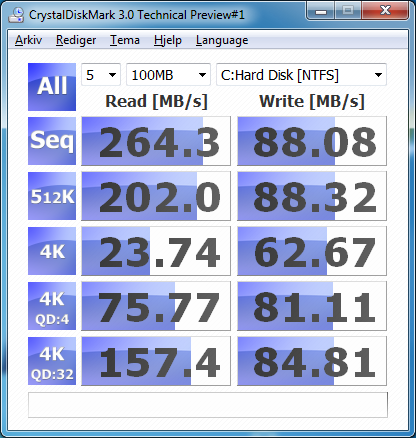Click the Write [MB/s] column header
The image size is (417, 438).
click(312, 101)
